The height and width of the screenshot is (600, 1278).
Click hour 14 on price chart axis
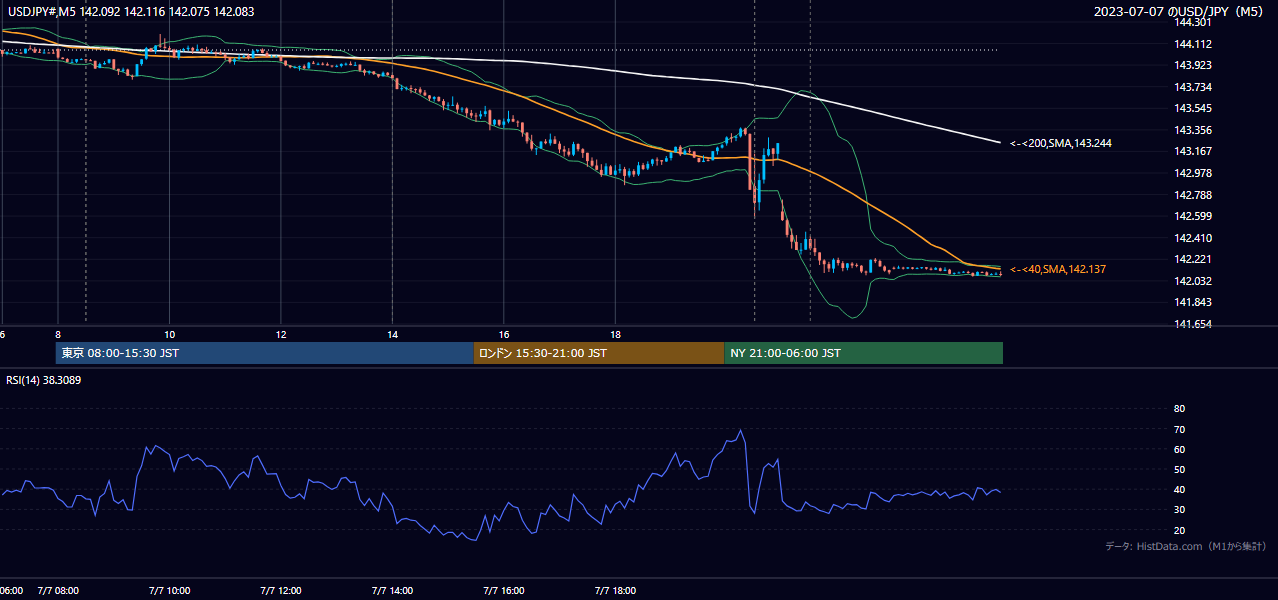pyautogui.click(x=393, y=334)
